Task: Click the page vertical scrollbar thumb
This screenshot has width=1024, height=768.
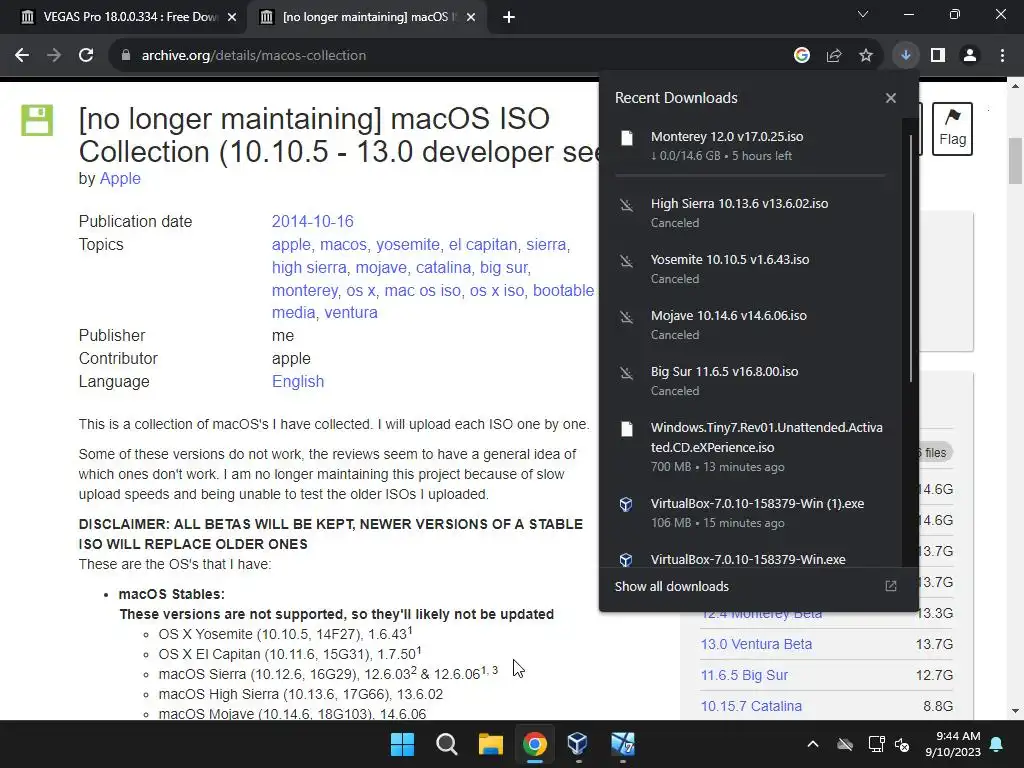Action: (1015, 161)
